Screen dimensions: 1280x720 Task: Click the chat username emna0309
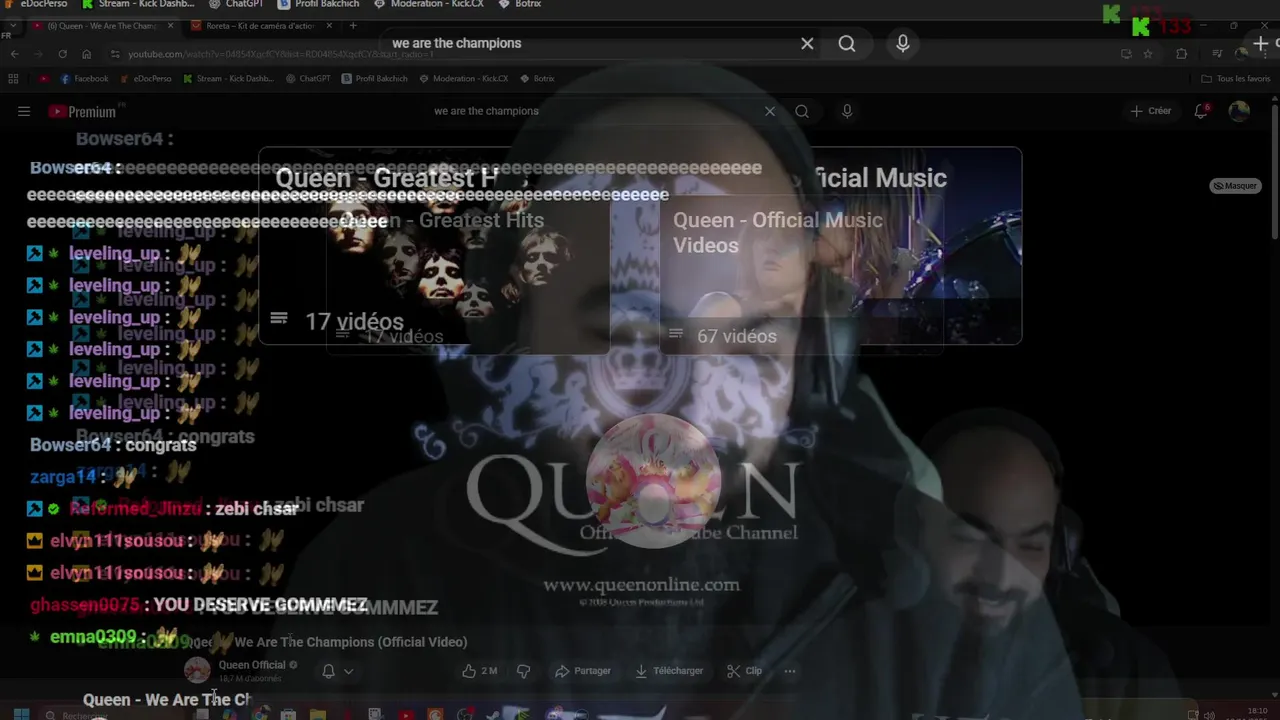coord(92,637)
